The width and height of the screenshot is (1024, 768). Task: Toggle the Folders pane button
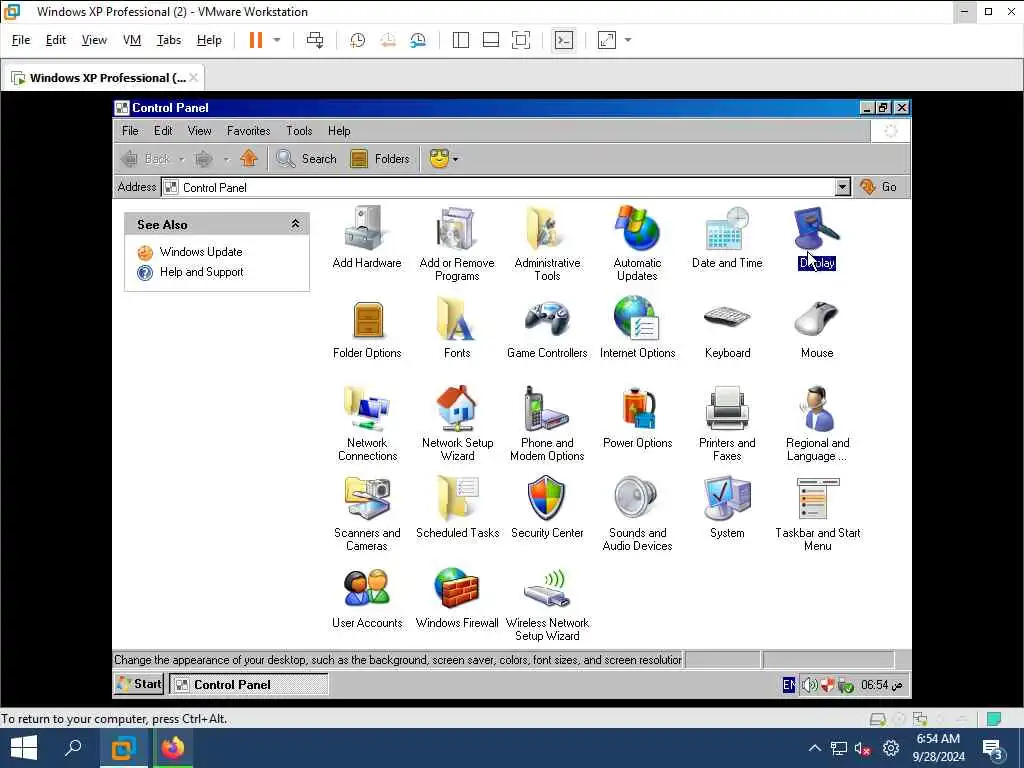point(380,159)
